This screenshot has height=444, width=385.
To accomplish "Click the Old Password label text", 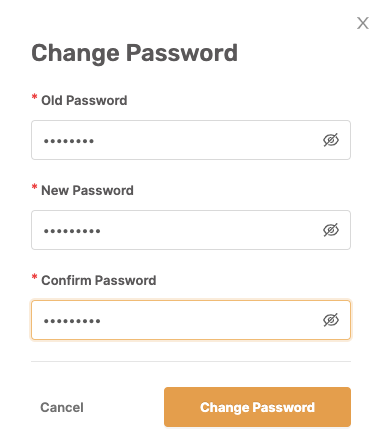I will [x=84, y=100].
